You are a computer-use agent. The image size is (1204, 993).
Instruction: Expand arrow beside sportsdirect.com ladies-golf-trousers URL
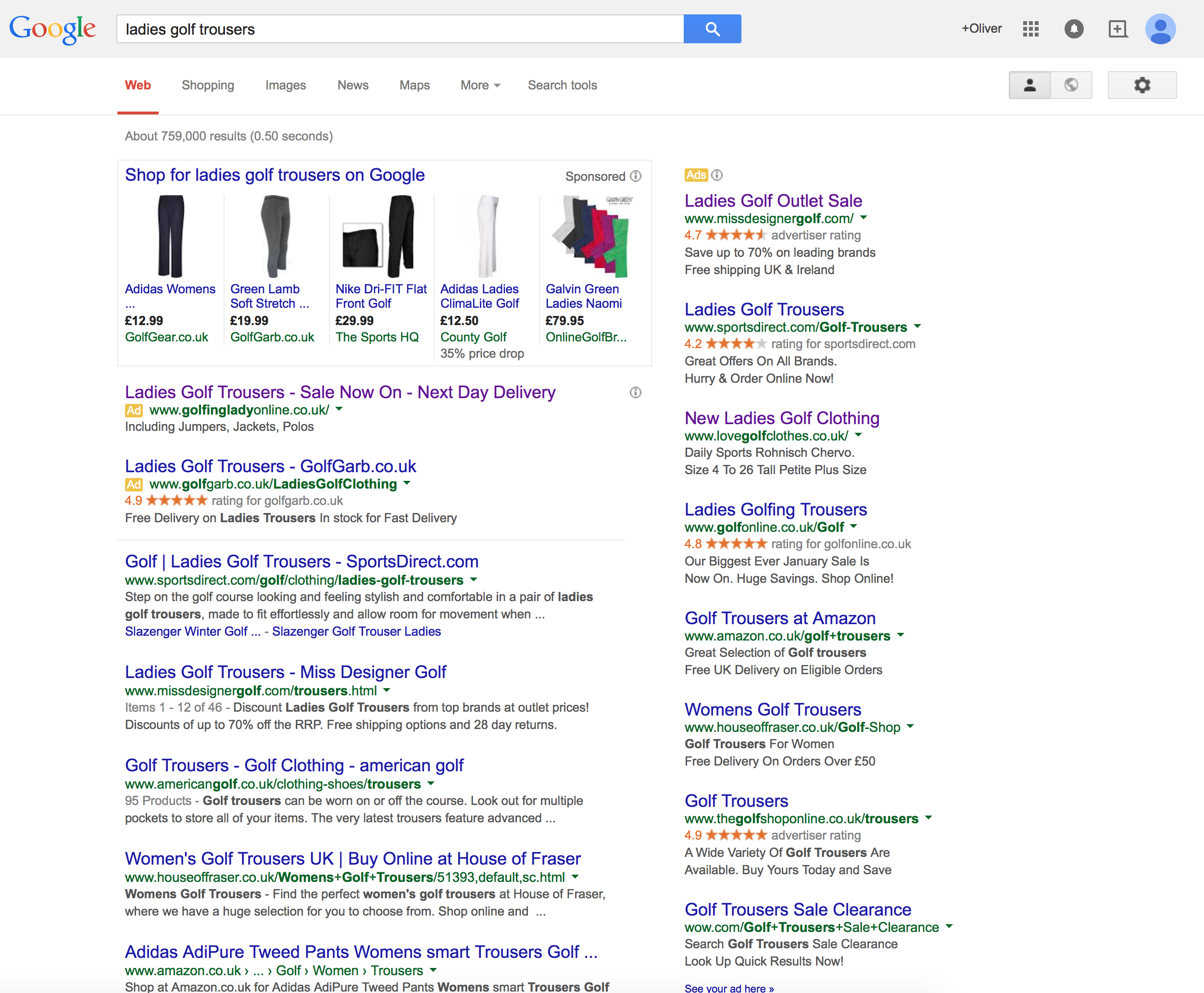(474, 579)
